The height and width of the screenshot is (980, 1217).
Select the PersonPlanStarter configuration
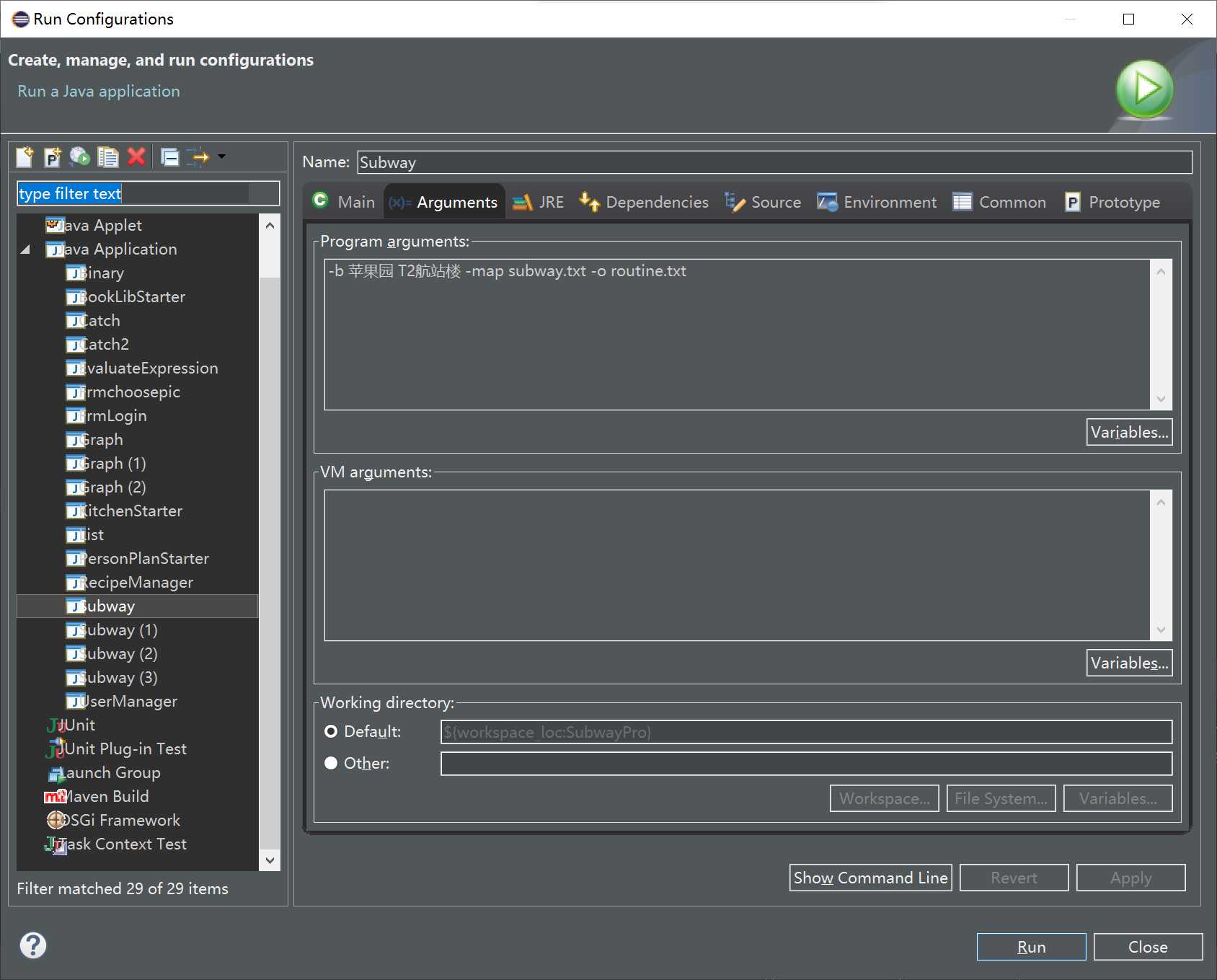click(138, 559)
